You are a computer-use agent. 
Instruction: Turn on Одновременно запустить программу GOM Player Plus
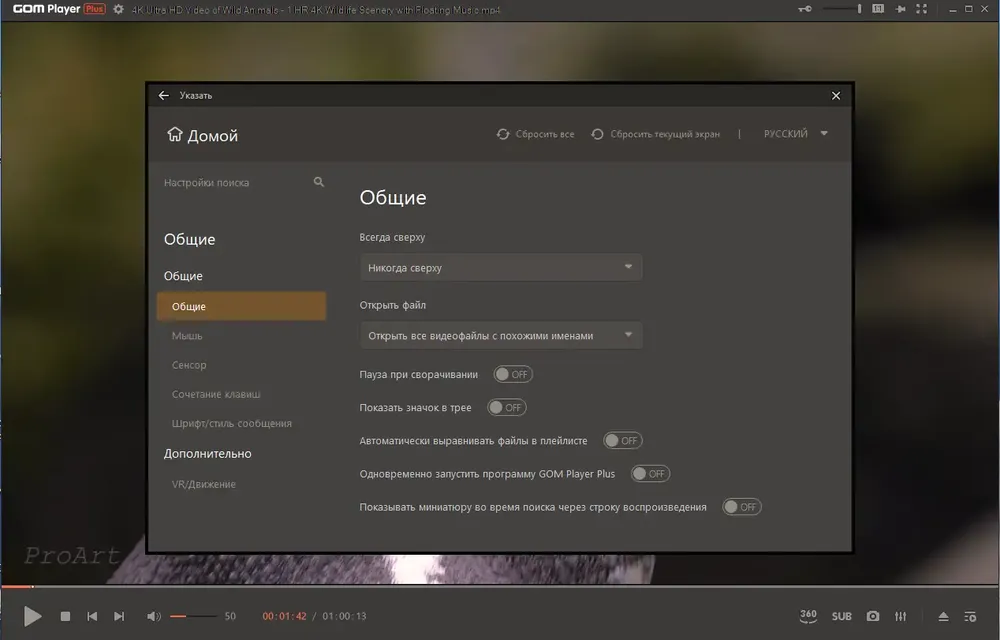point(650,474)
